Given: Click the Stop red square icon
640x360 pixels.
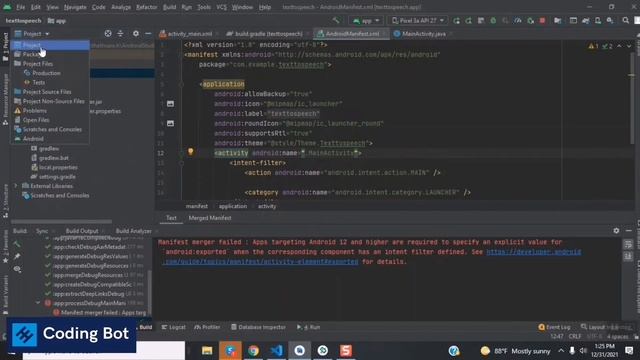Looking at the screenshot, I should click(x=542, y=20).
